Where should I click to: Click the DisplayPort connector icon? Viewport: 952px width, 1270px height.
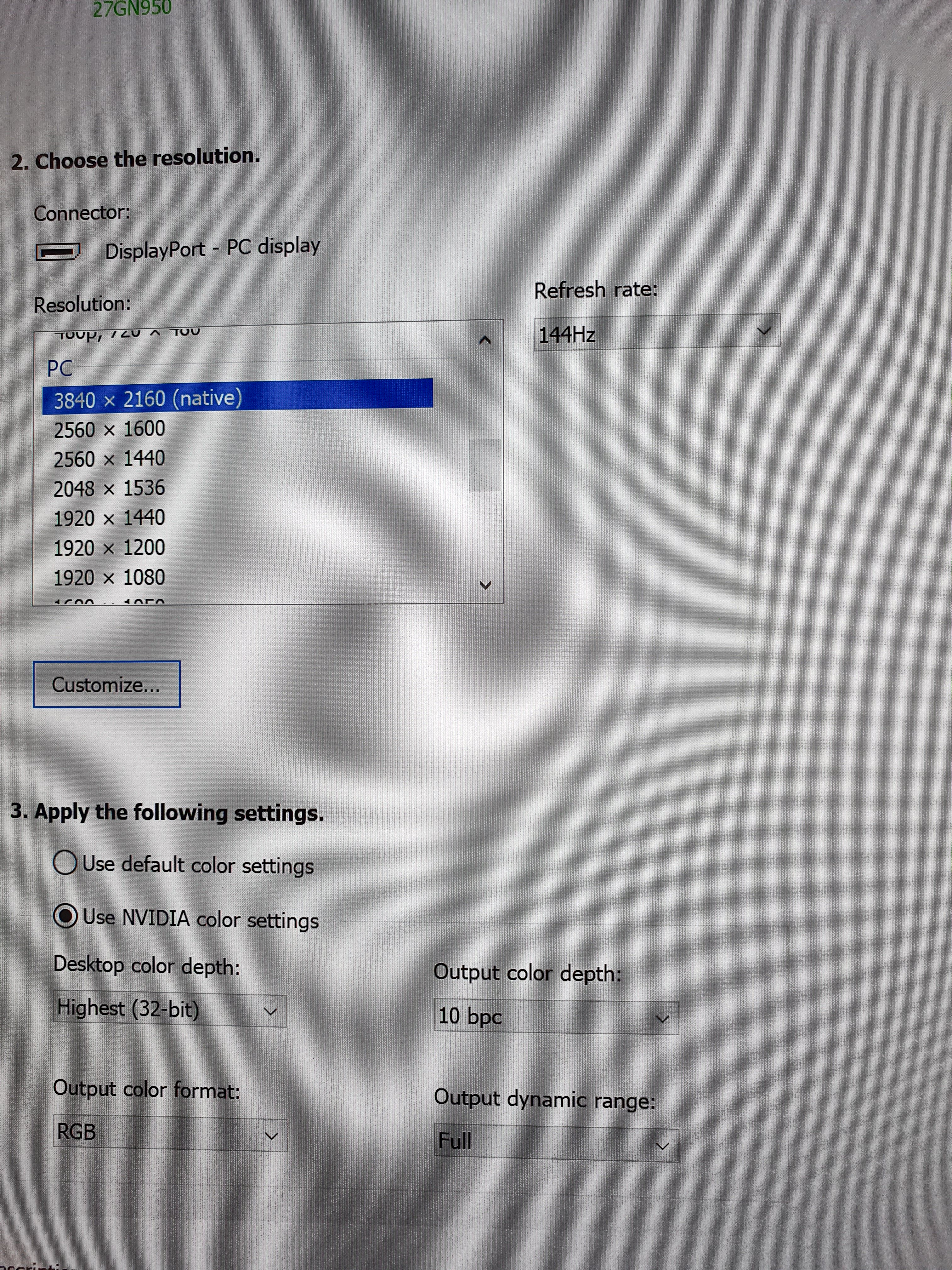point(58,251)
